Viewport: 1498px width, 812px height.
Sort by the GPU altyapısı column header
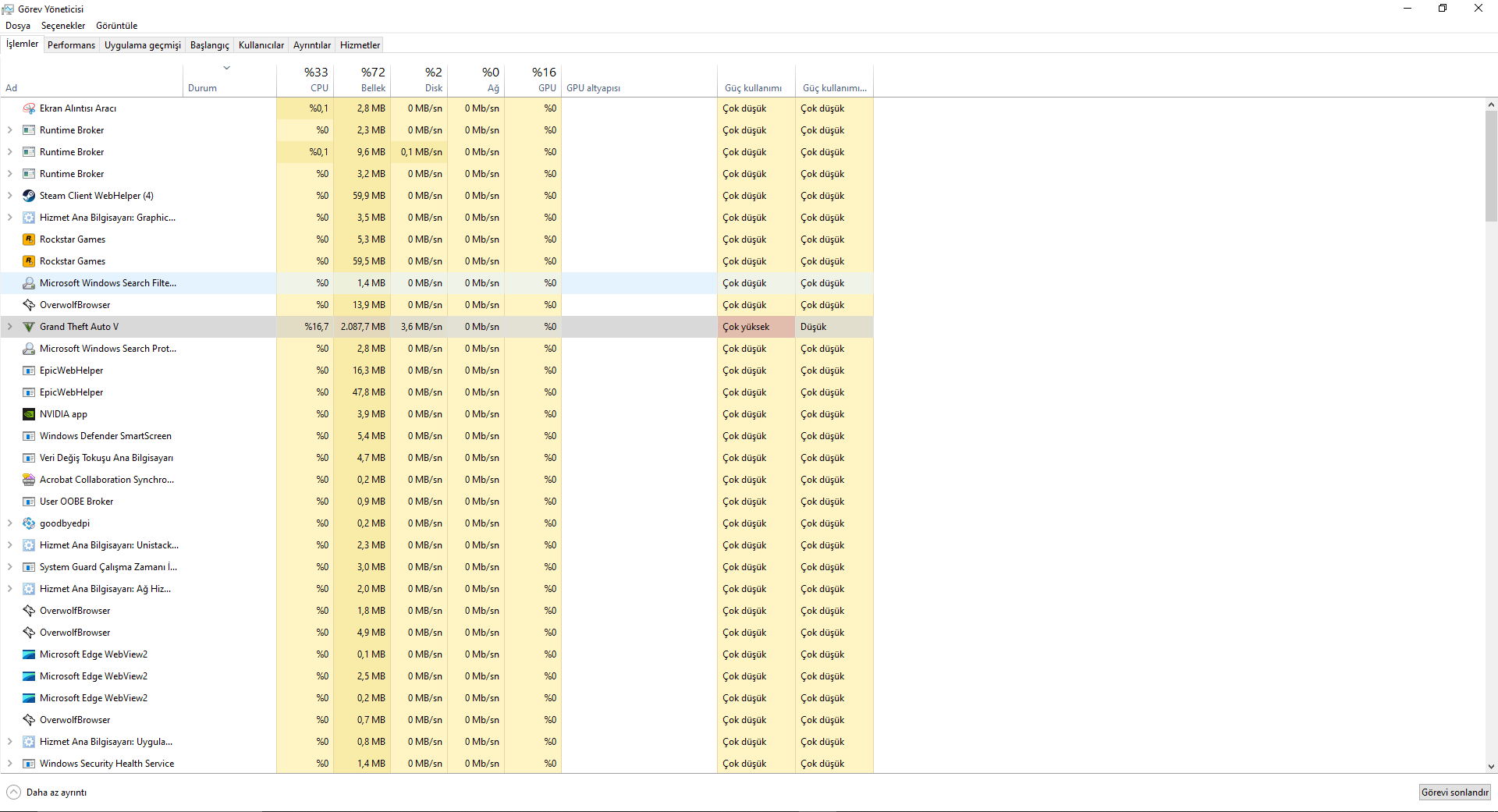pyautogui.click(x=639, y=79)
